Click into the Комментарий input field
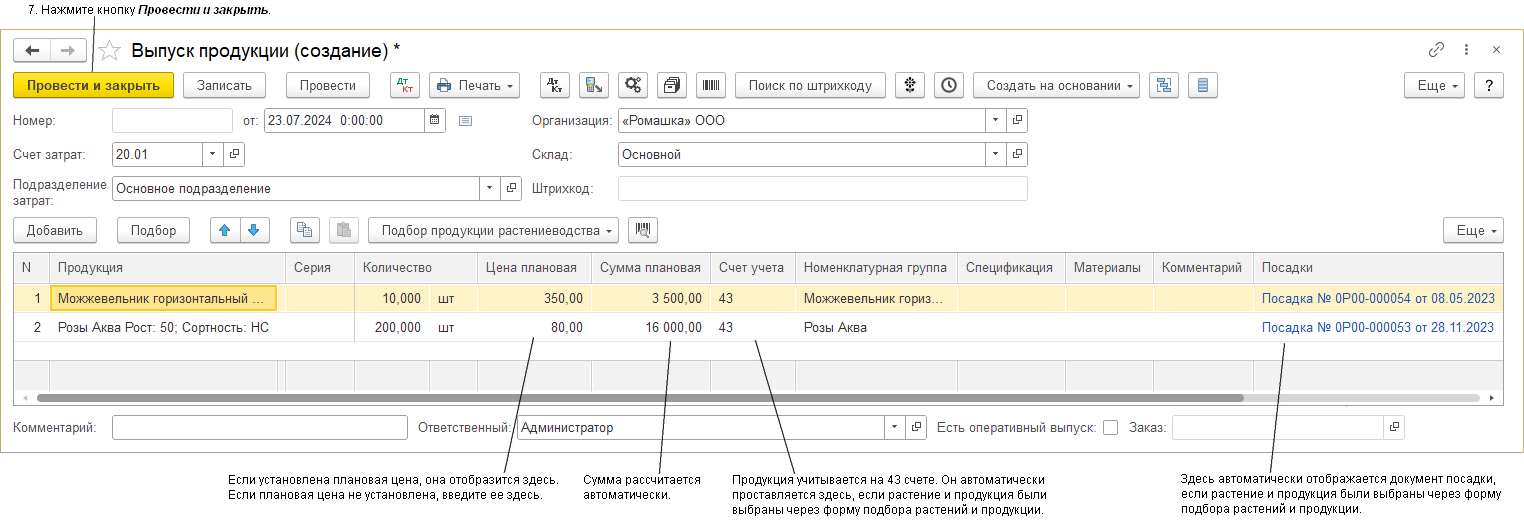 [259, 428]
